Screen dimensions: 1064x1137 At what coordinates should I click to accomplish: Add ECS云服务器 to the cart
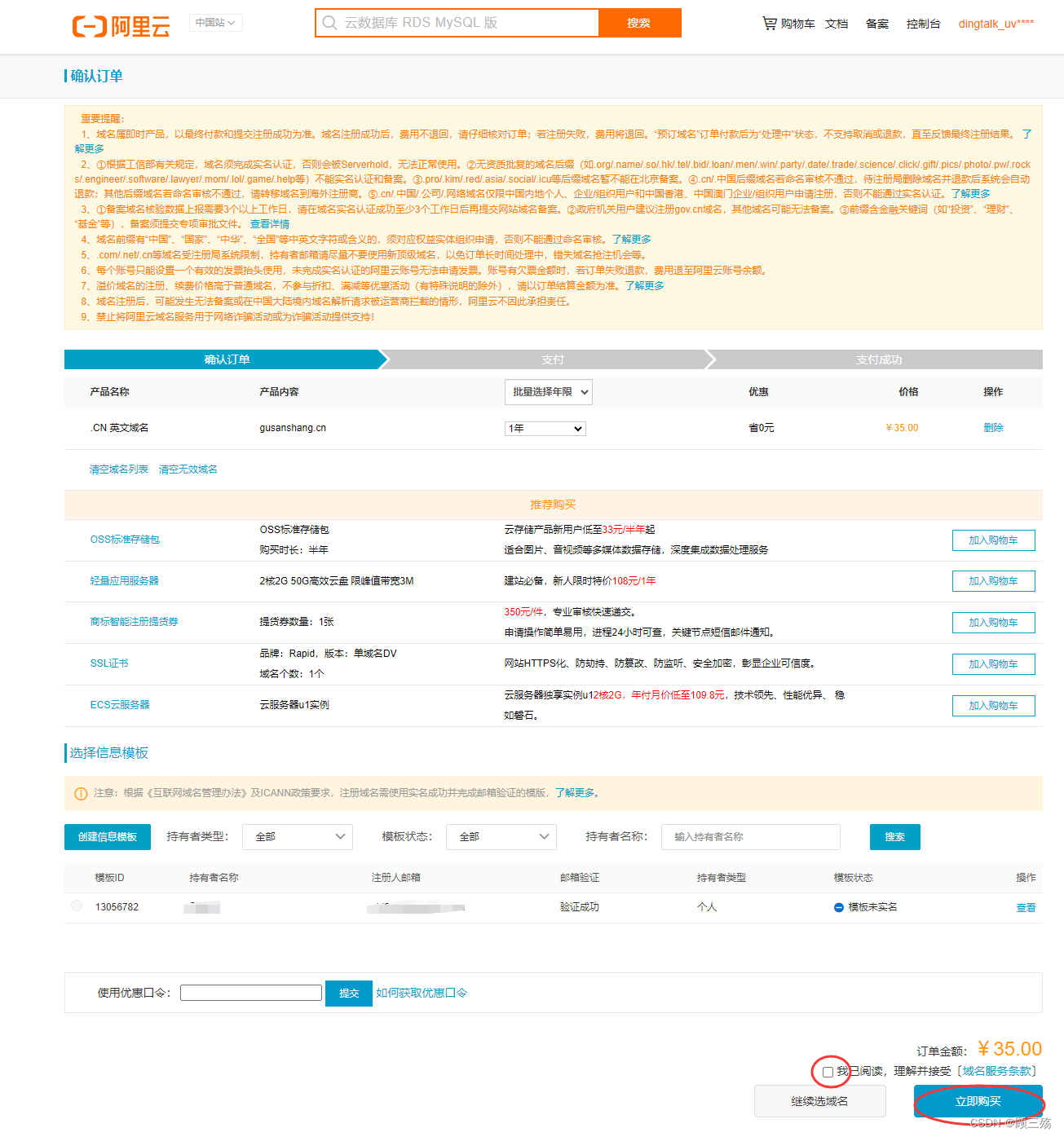(993, 706)
